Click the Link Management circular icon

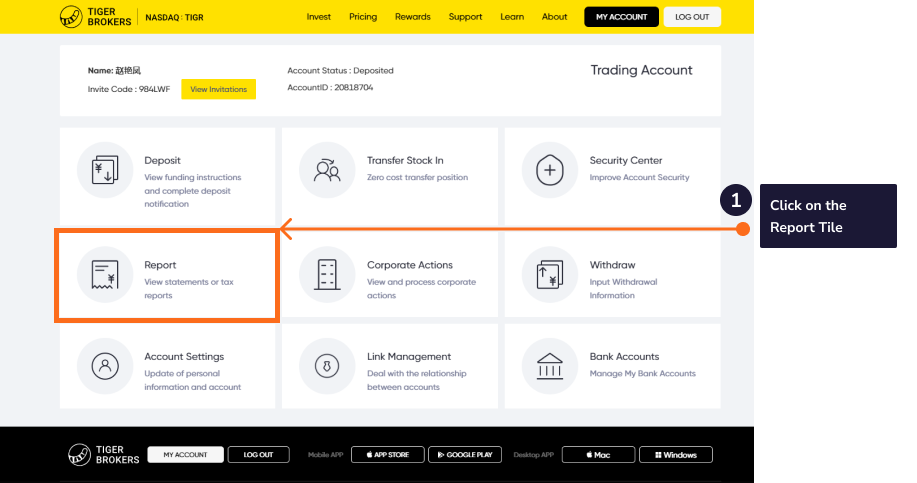[327, 366]
